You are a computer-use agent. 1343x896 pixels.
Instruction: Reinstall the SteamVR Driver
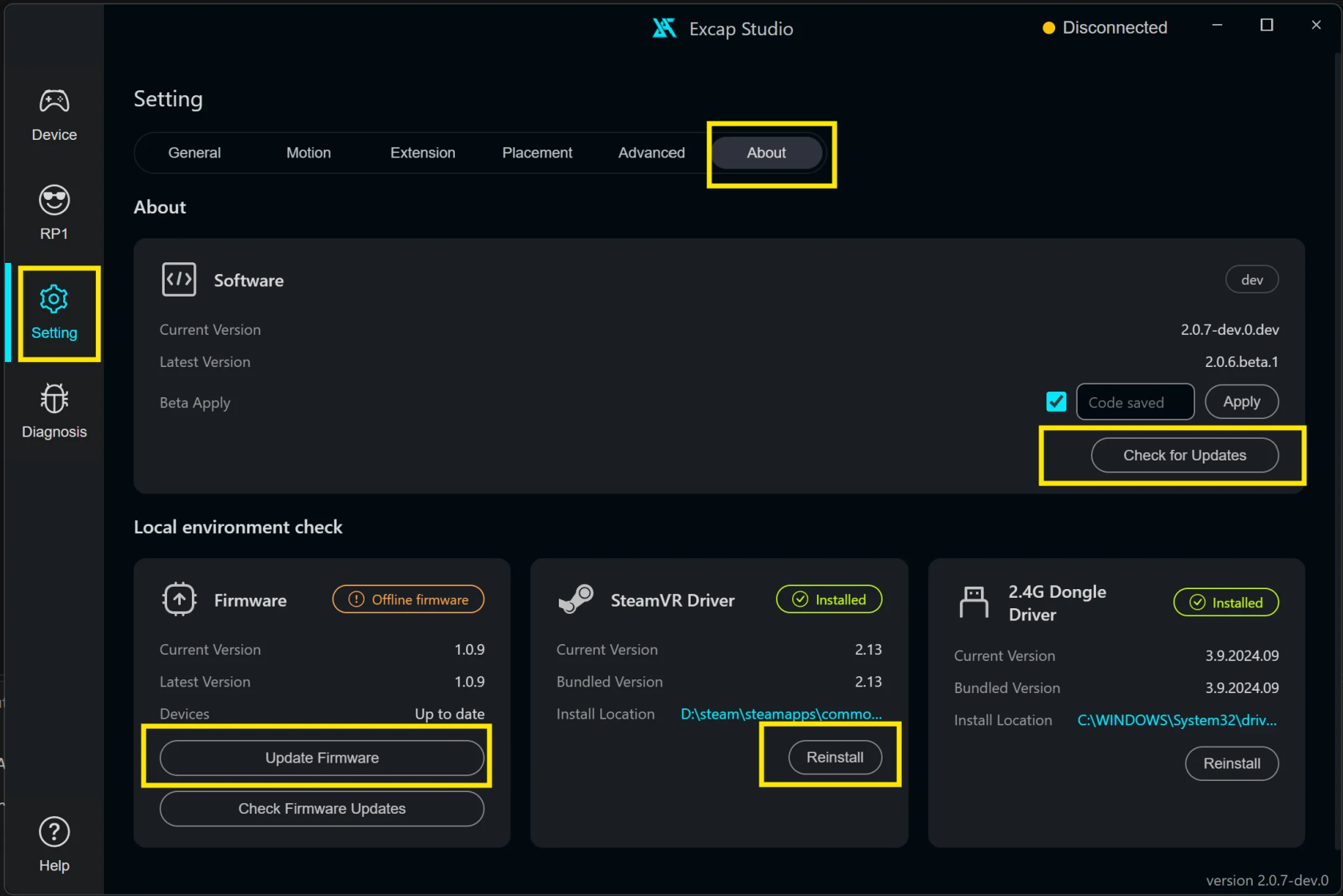point(835,757)
